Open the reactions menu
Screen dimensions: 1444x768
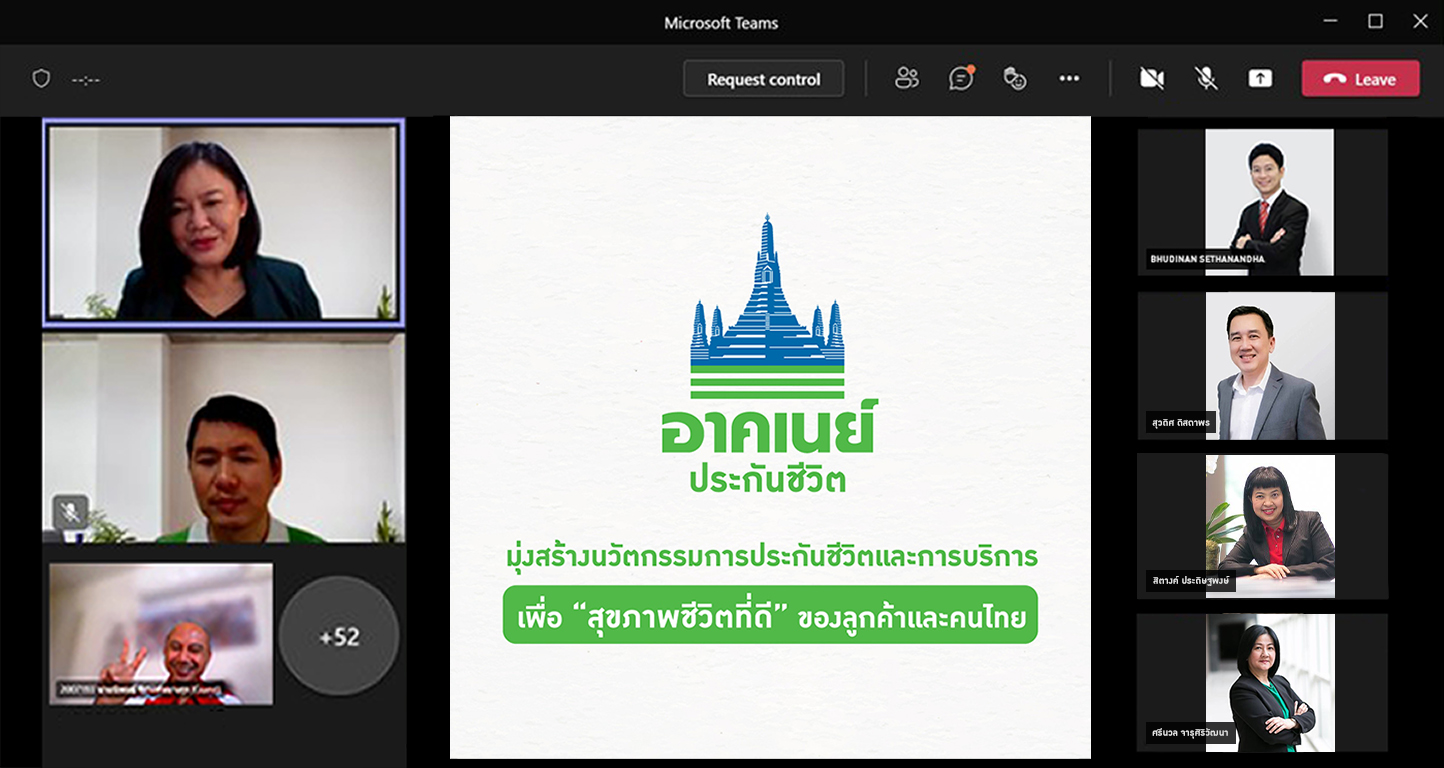[x=1014, y=79]
